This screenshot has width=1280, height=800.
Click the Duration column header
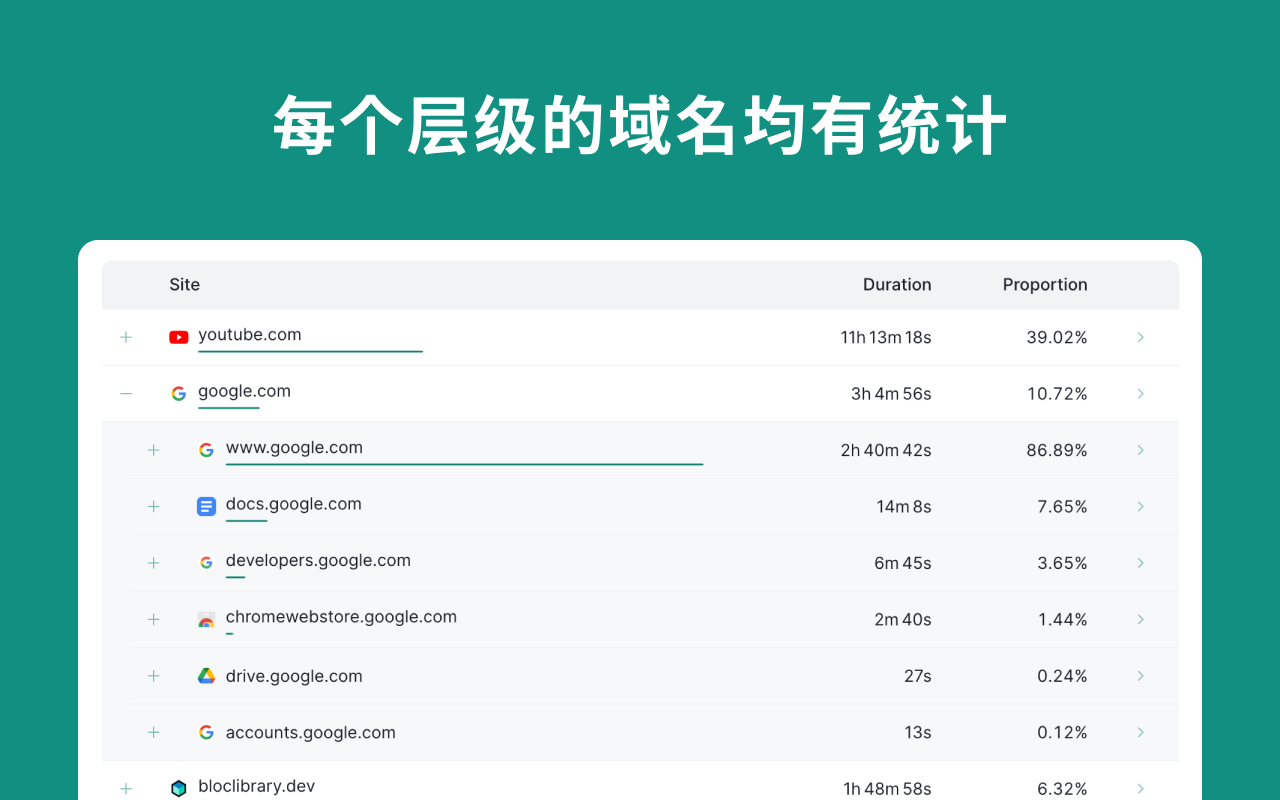pos(897,284)
